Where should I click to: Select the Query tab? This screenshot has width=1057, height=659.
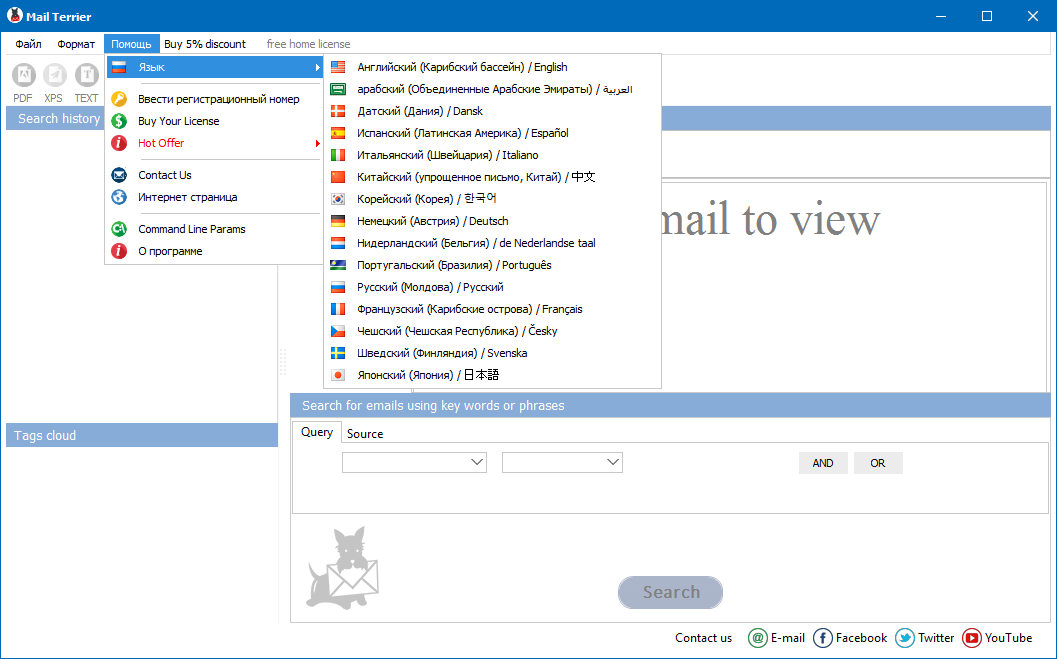pos(317,432)
